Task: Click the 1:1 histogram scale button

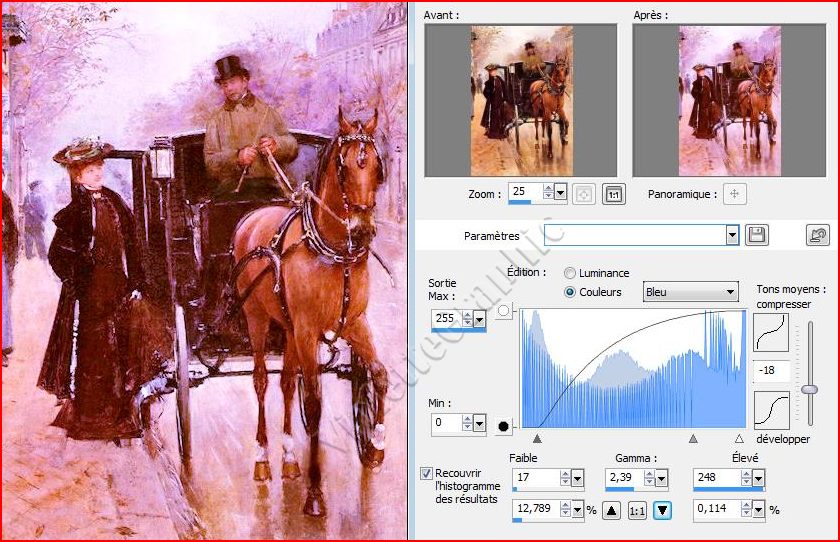Action: click(x=637, y=511)
